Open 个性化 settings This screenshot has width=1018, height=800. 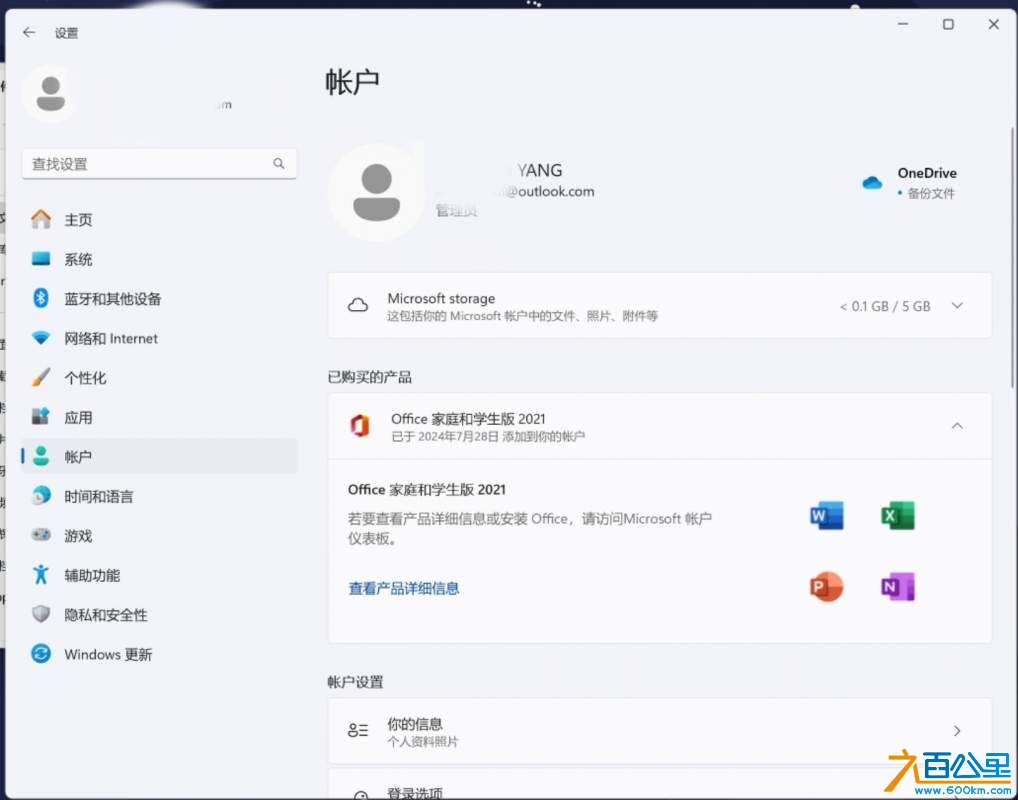159,378
